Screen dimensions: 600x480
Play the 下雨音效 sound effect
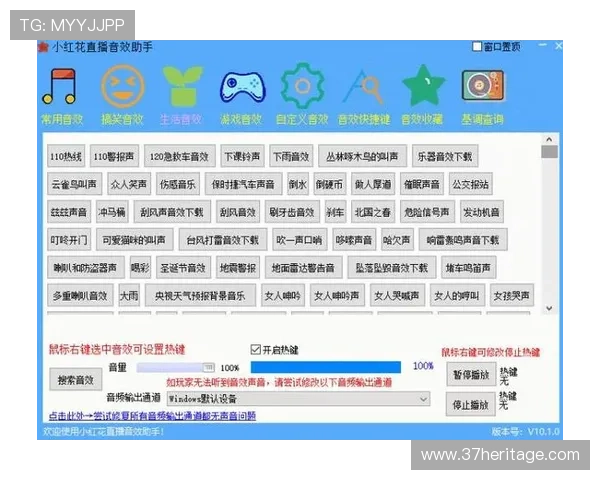291,156
